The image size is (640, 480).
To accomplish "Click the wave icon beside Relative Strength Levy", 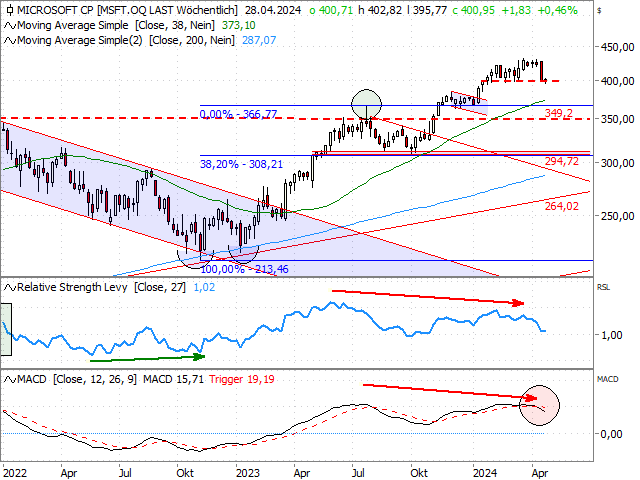I will (x=10, y=288).
